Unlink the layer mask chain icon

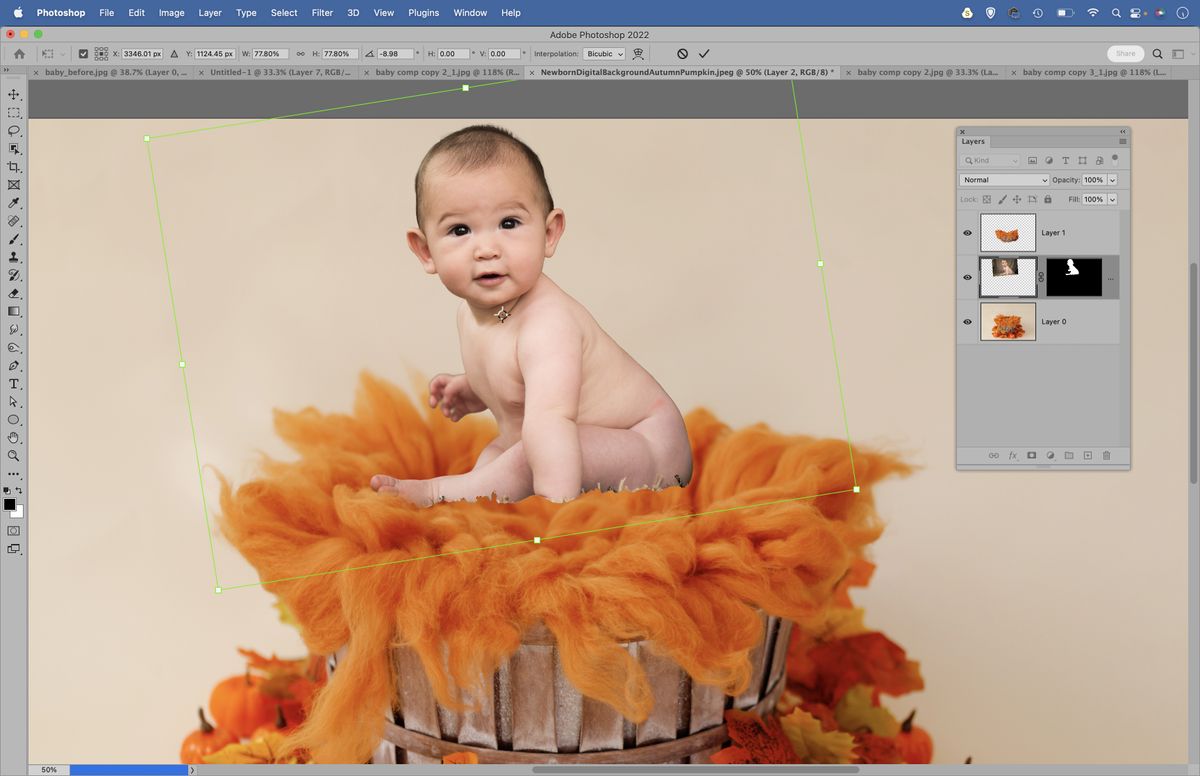[1041, 277]
